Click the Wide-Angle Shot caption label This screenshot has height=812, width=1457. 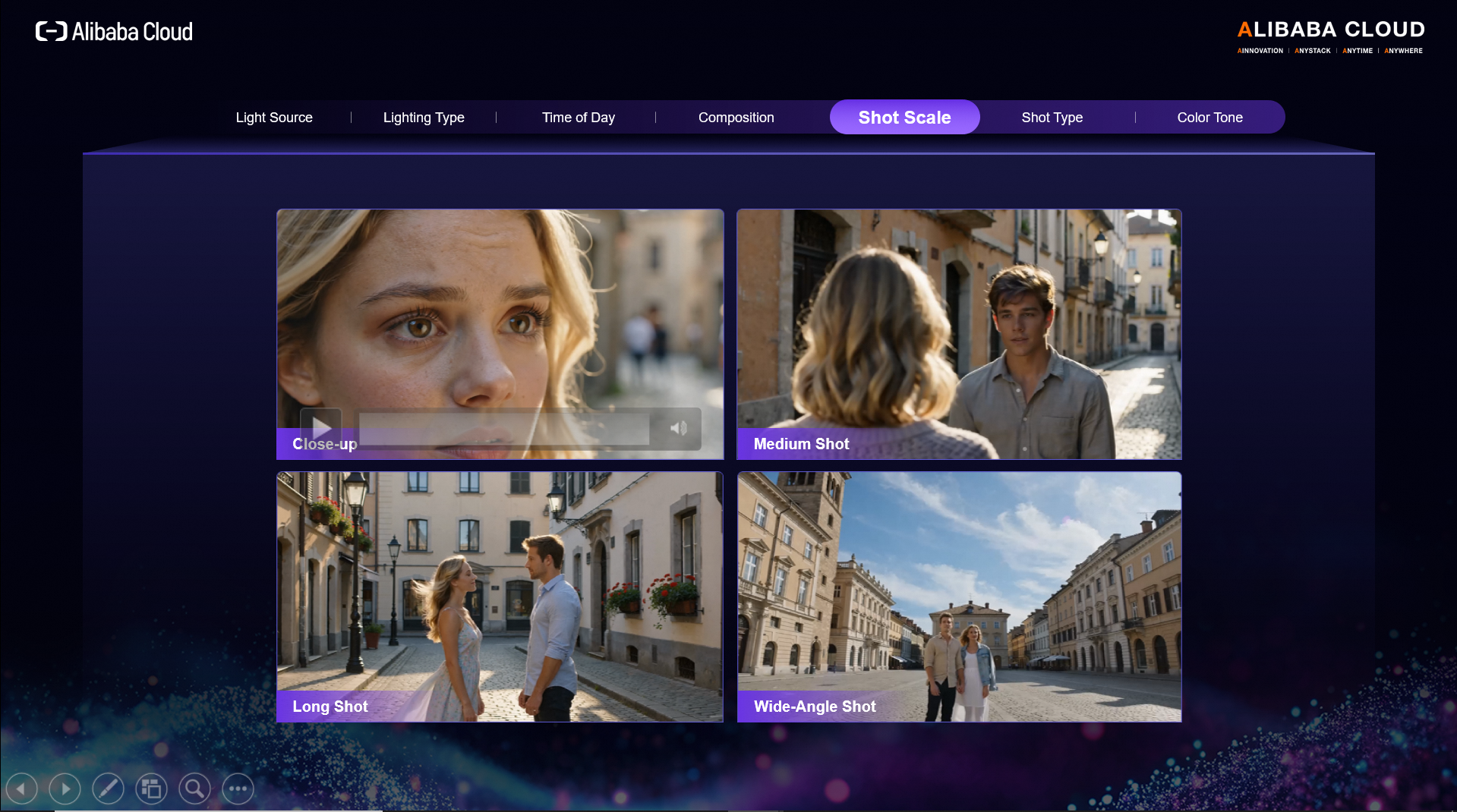pyautogui.click(x=815, y=707)
